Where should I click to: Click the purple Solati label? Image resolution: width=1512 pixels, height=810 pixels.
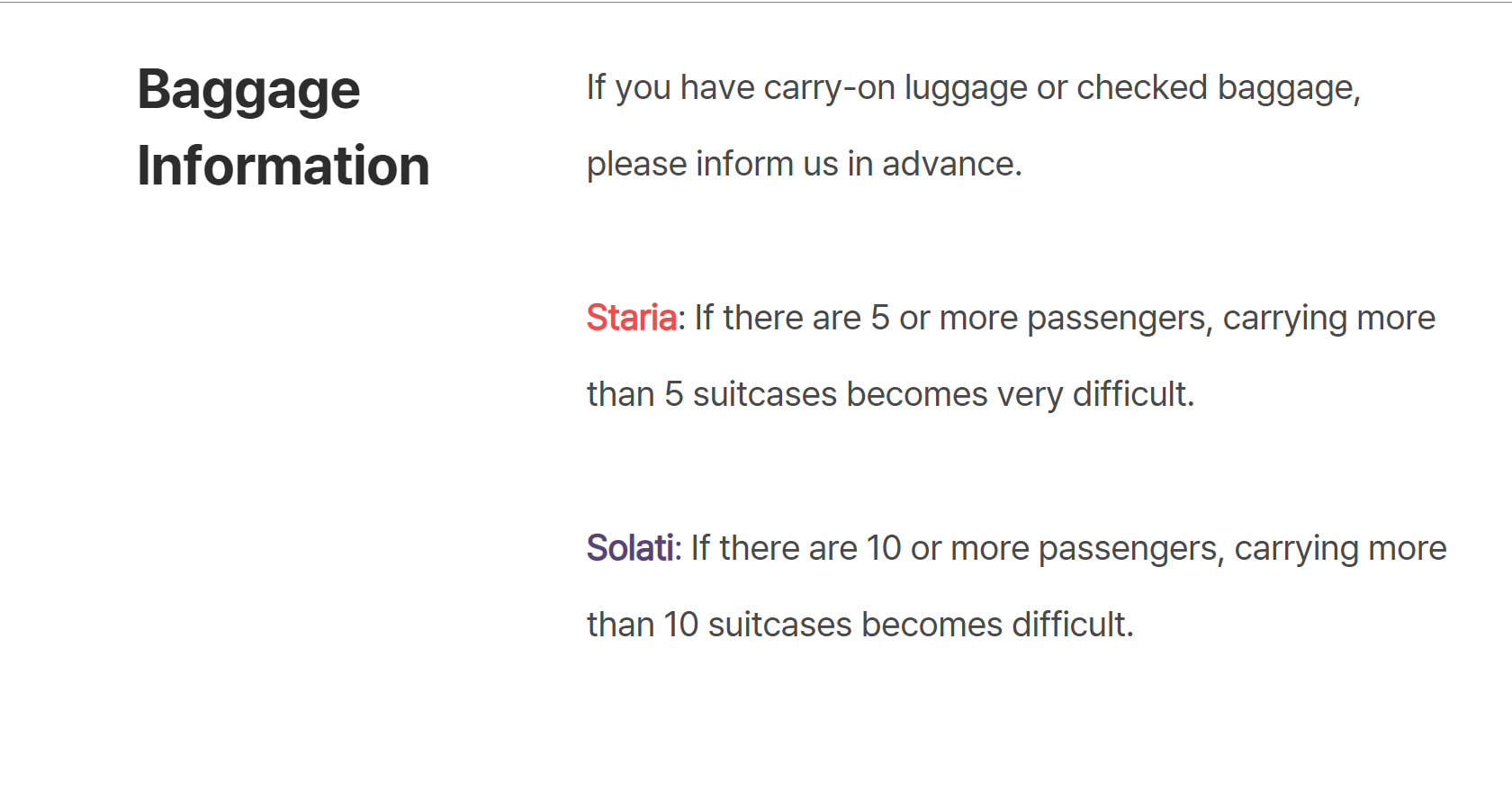(x=630, y=548)
